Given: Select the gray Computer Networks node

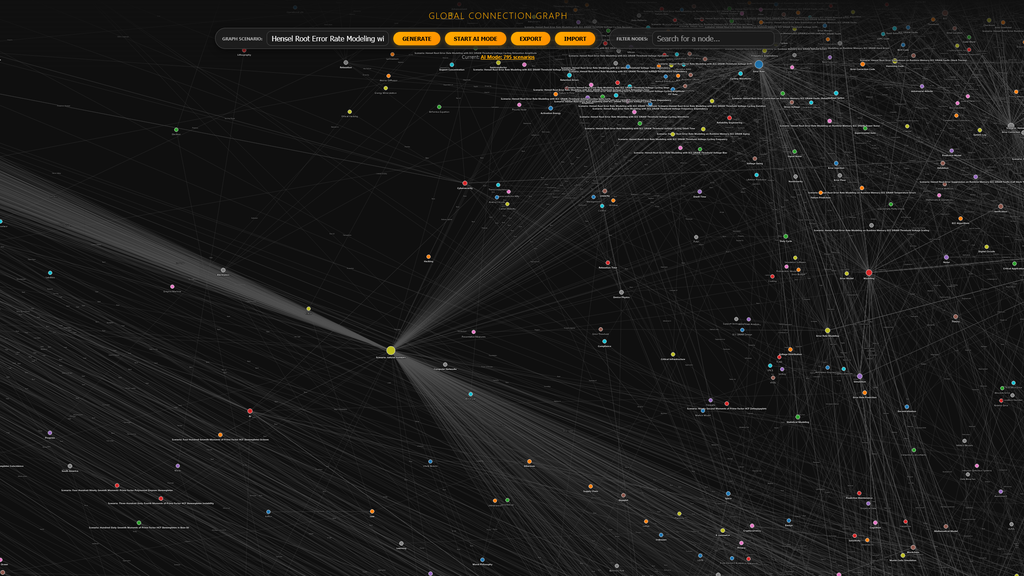Looking at the screenshot, I should [x=445, y=364].
